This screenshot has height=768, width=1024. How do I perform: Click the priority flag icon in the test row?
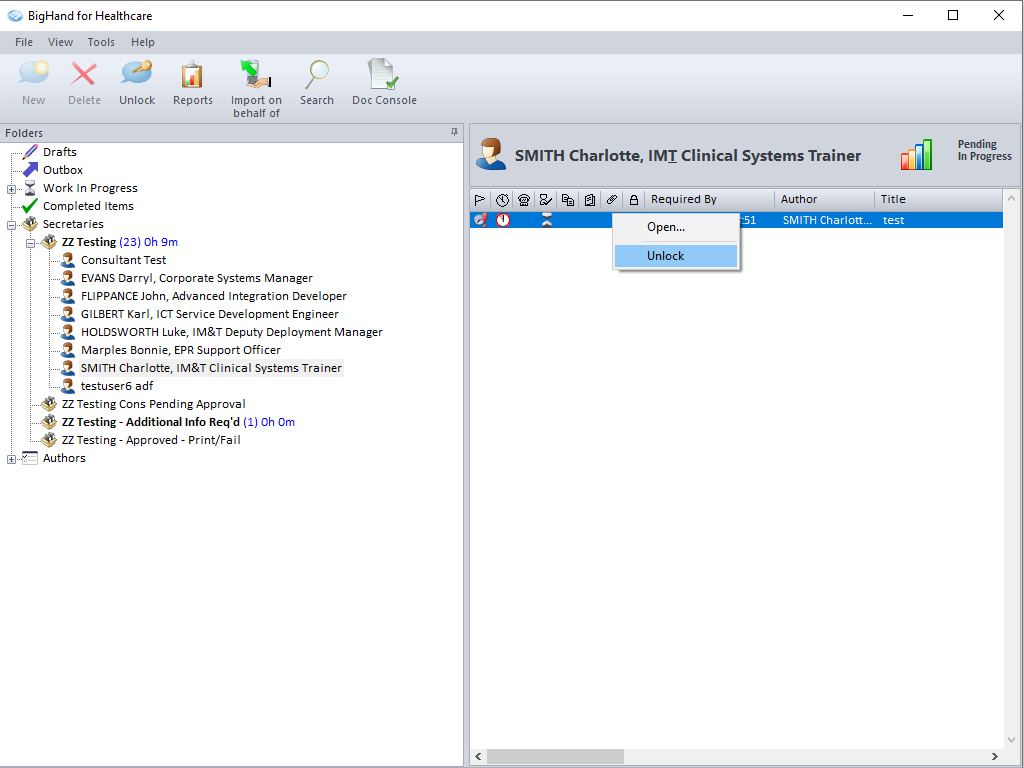tap(480, 220)
